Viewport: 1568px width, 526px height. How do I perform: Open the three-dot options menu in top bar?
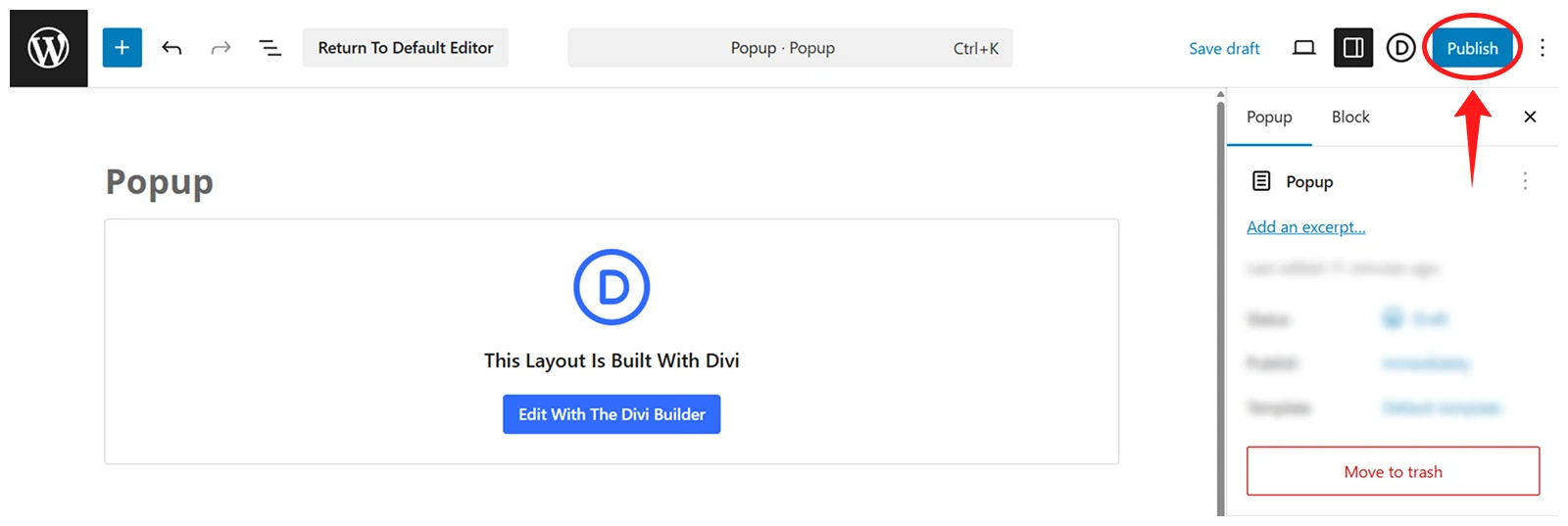coord(1542,48)
